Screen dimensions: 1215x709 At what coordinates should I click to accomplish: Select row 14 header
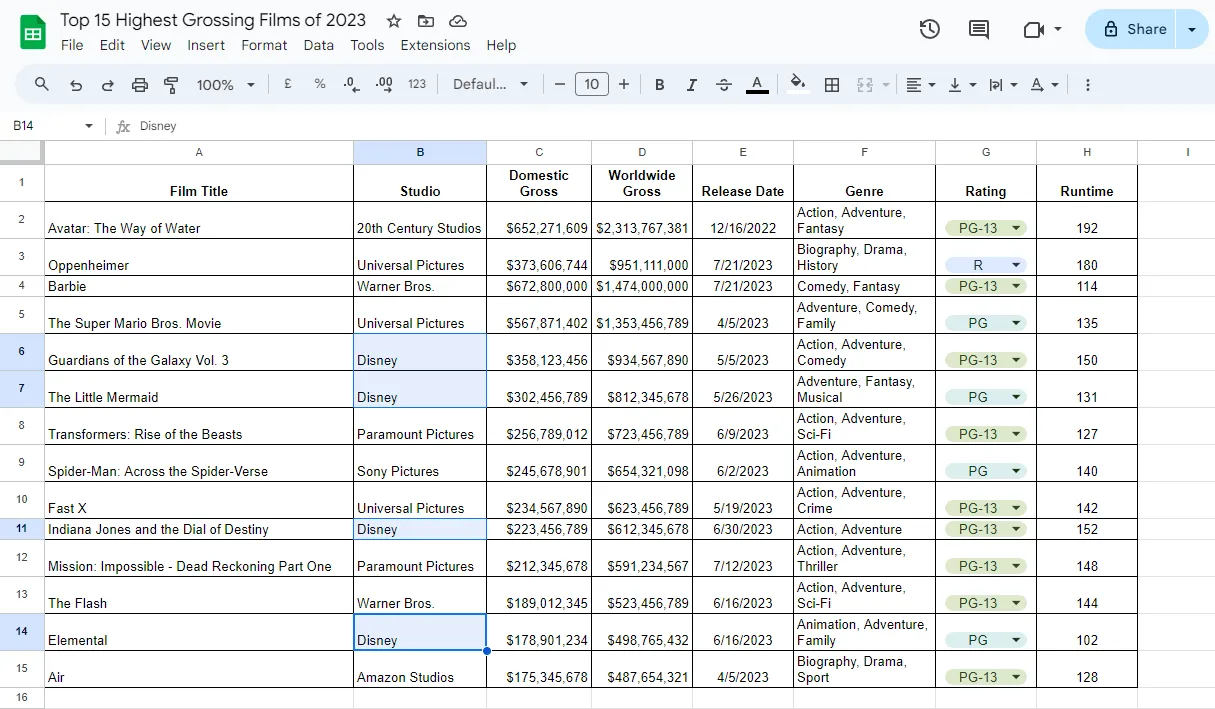pyautogui.click(x=22, y=632)
